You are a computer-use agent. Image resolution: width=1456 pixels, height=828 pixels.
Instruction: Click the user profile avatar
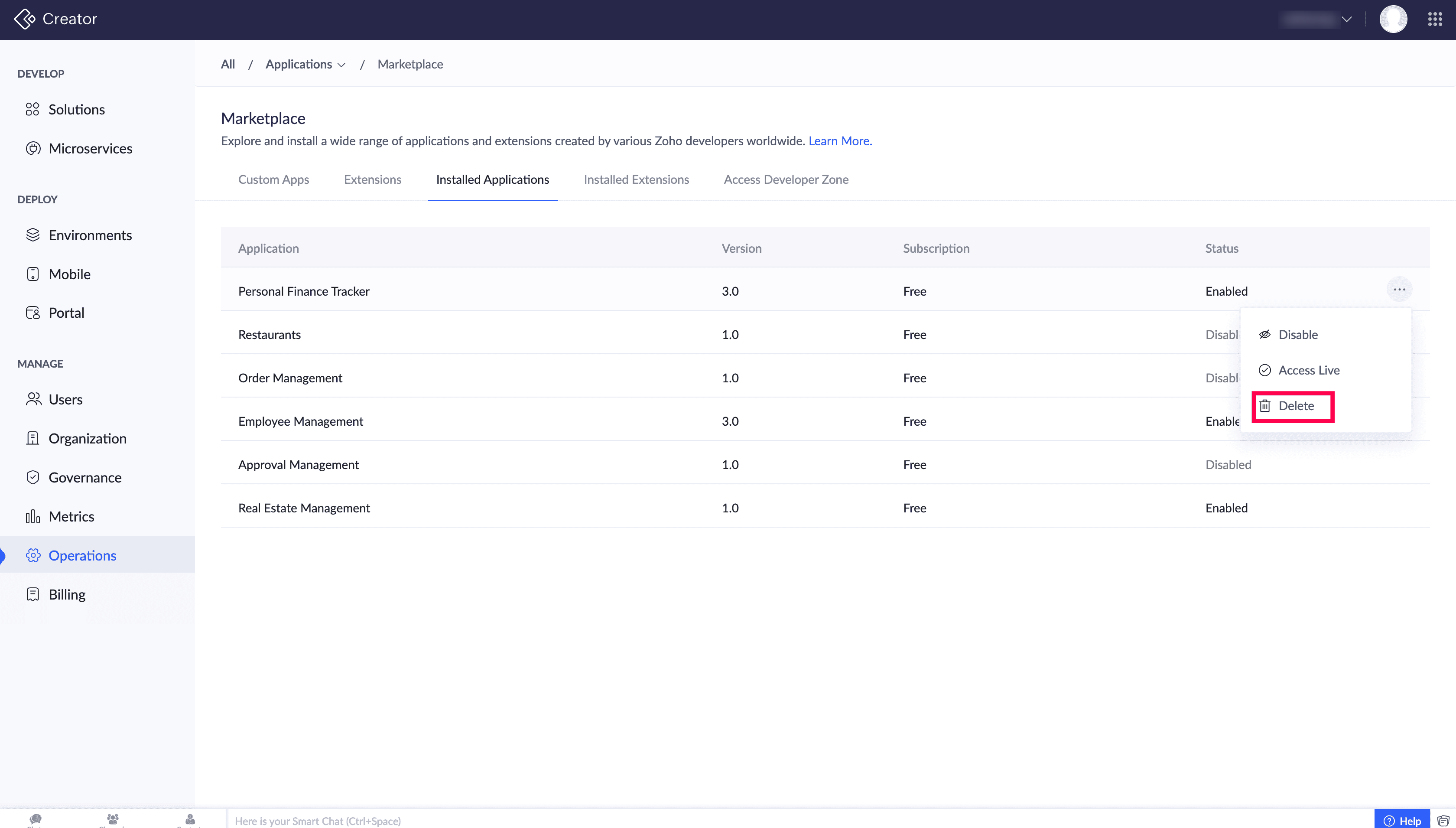1393,20
